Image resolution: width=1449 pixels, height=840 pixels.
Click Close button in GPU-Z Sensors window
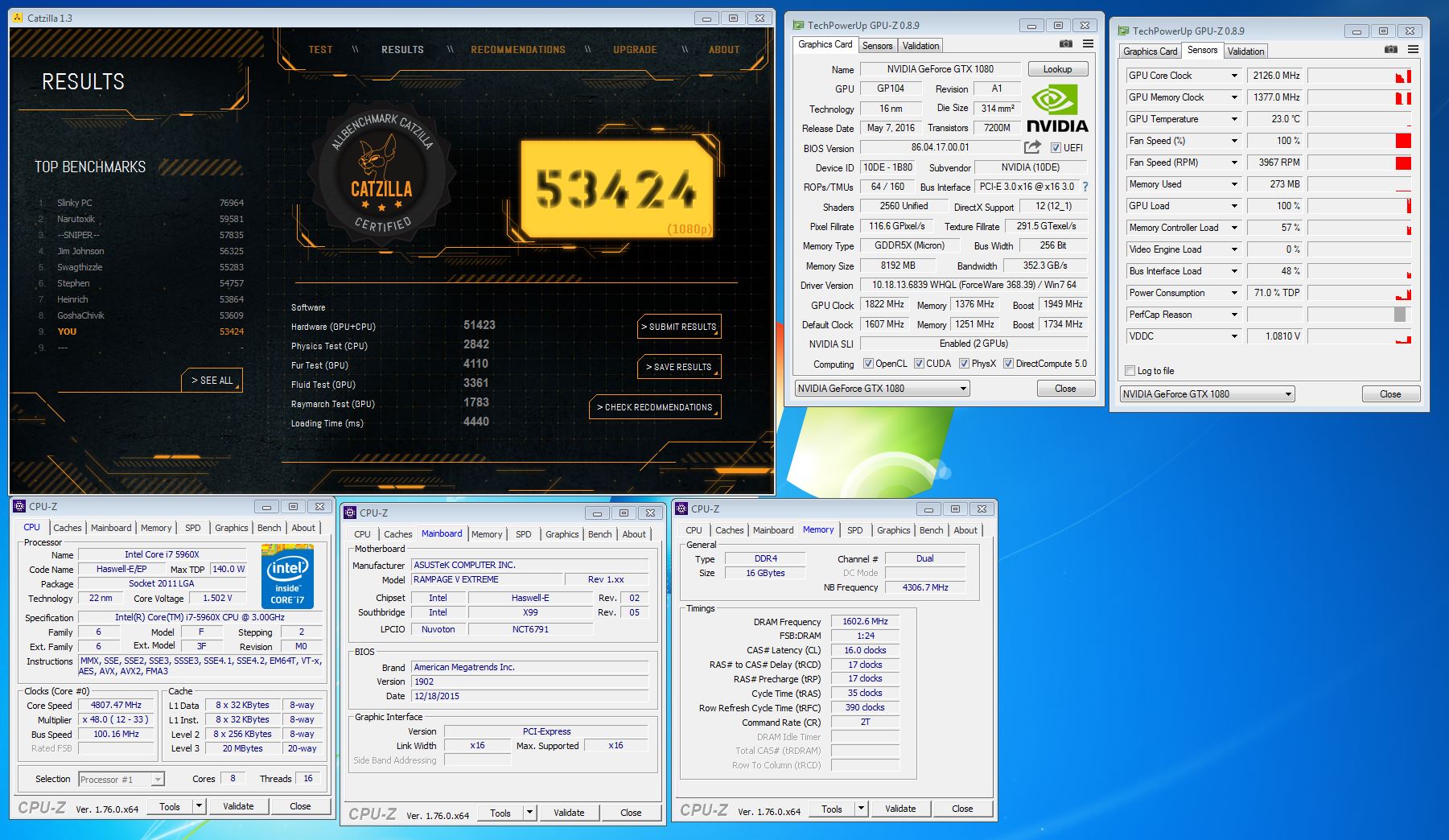(1389, 394)
